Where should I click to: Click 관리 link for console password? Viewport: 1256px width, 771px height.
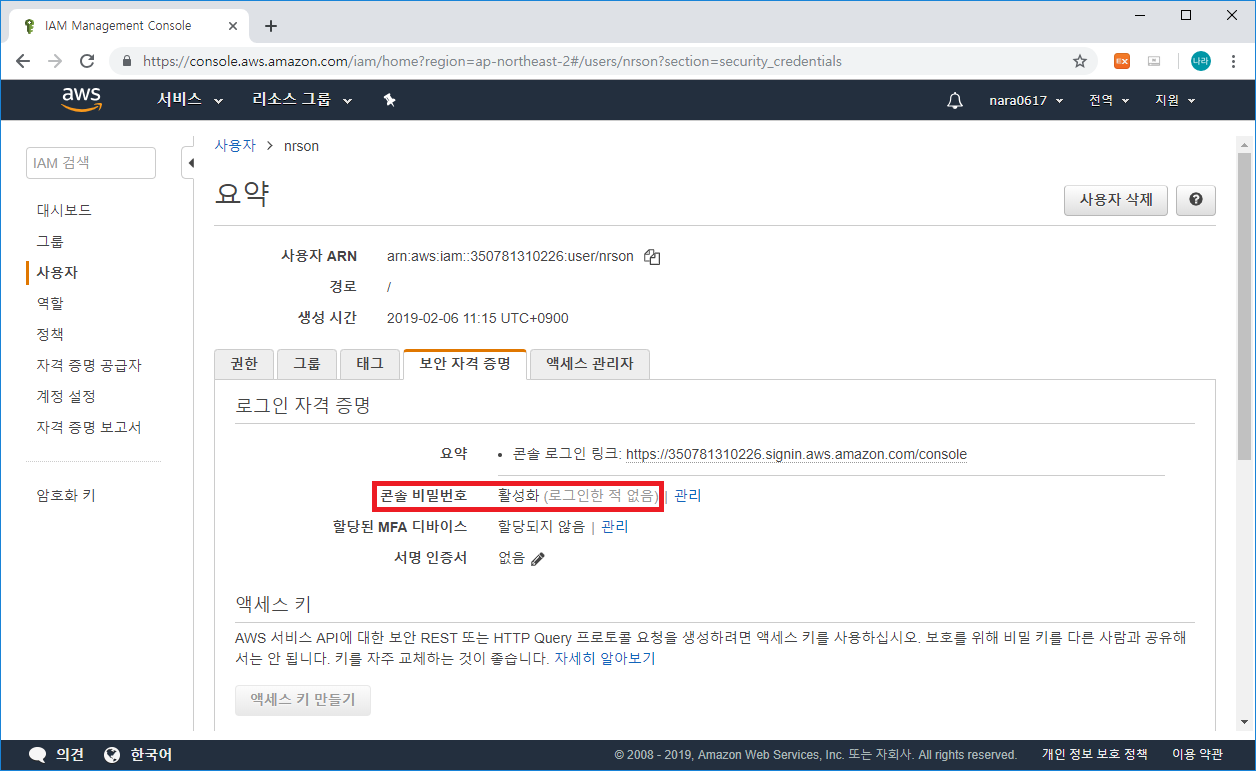click(688, 495)
